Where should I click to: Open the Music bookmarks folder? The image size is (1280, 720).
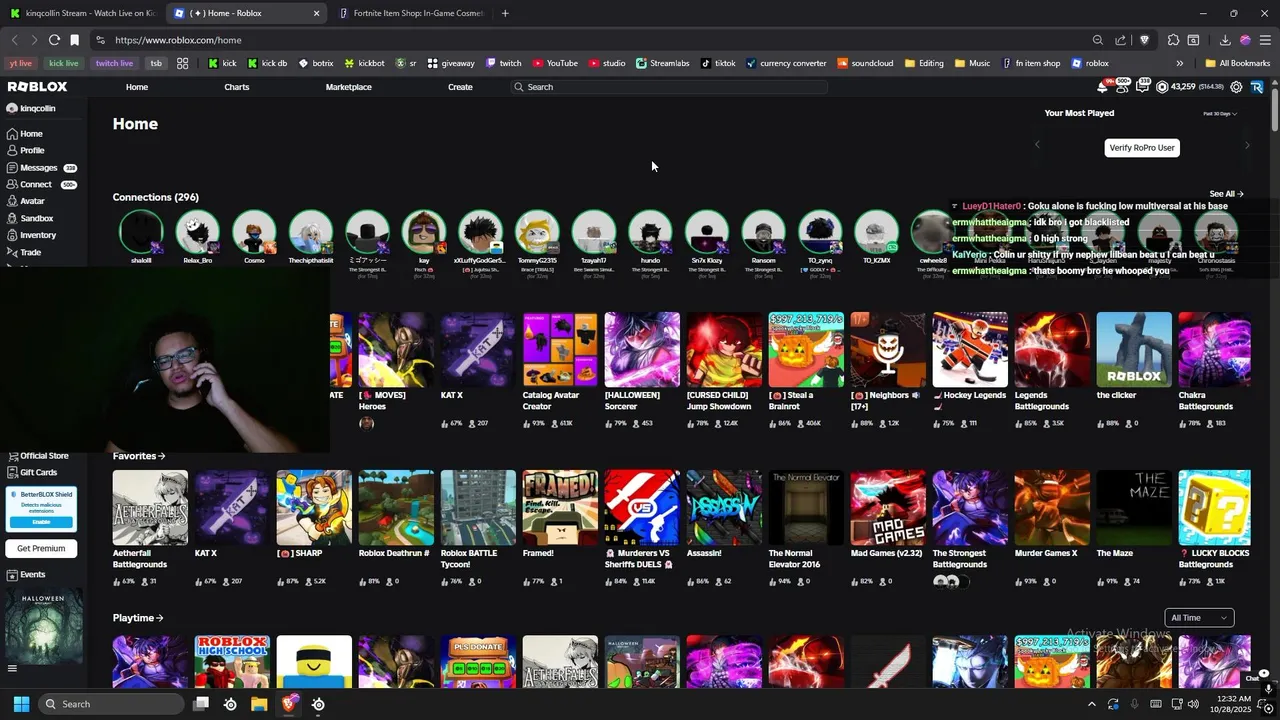973,63
